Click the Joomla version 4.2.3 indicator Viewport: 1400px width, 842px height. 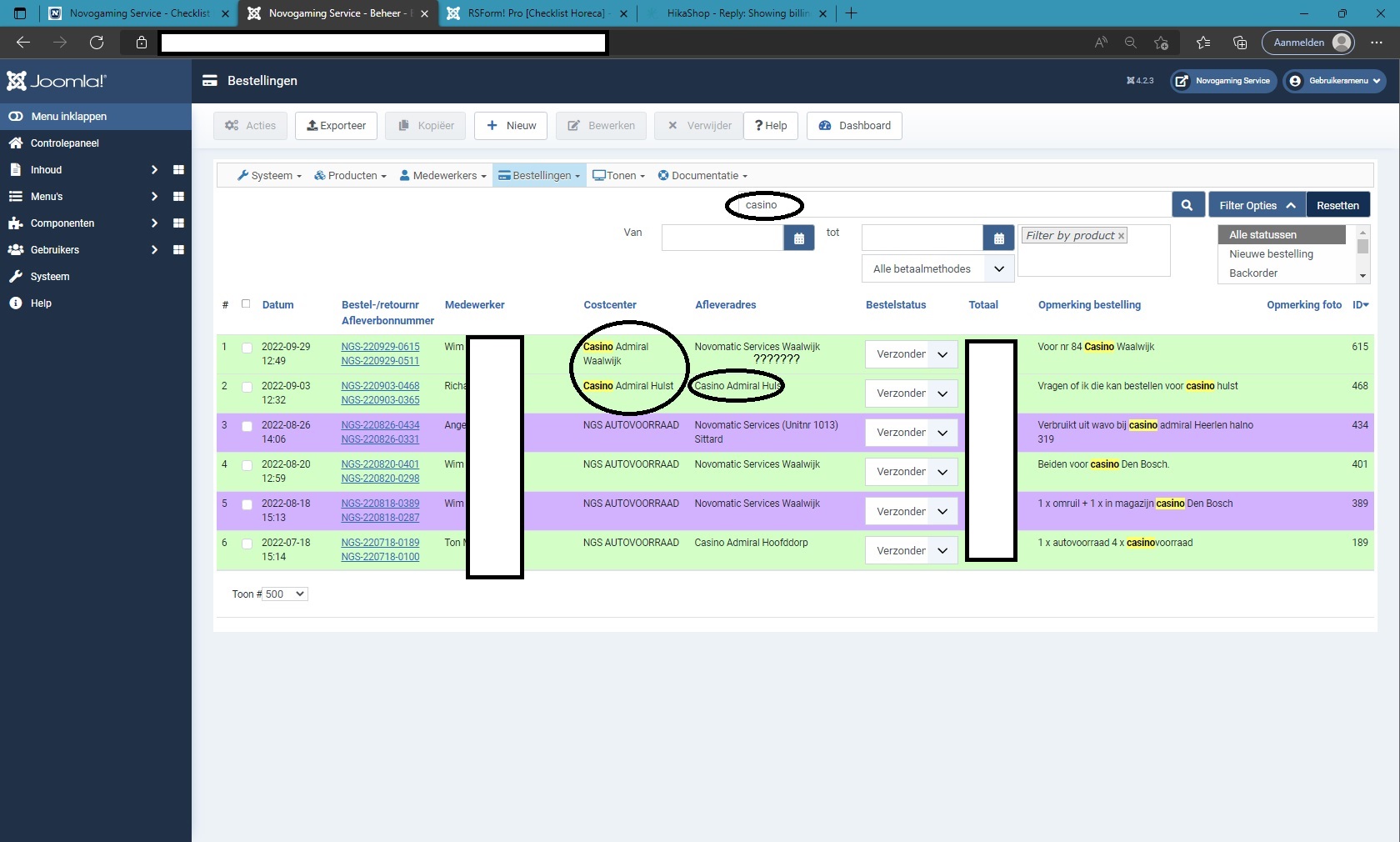pos(1140,81)
